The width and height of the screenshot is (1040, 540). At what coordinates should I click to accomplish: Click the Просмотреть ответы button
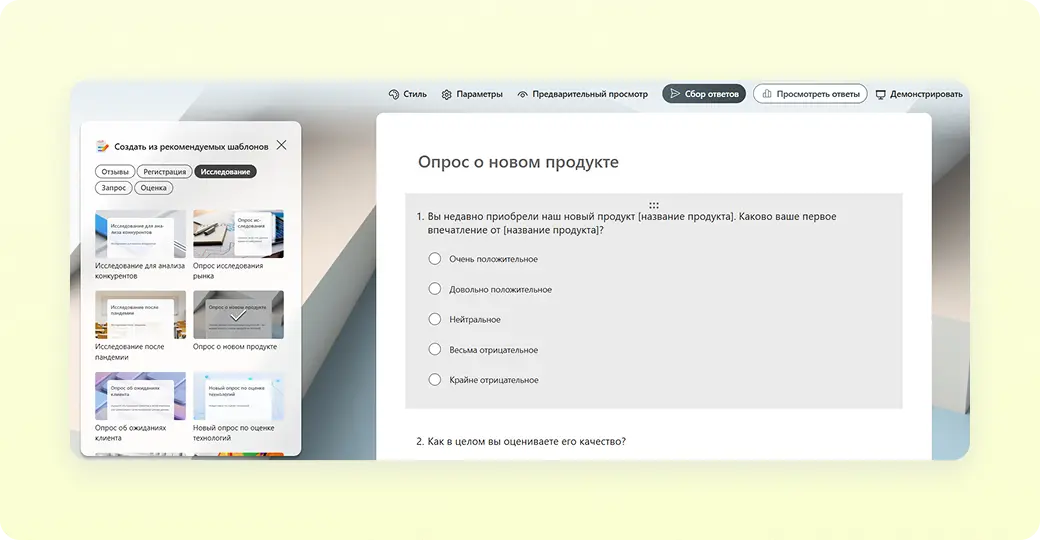810,94
